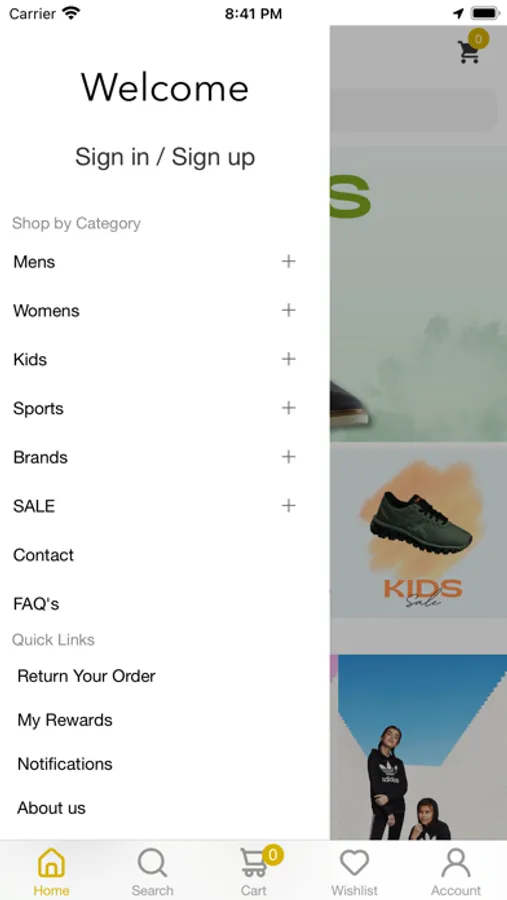Expand the Womens category plus icon
This screenshot has width=507, height=900.
288,311
